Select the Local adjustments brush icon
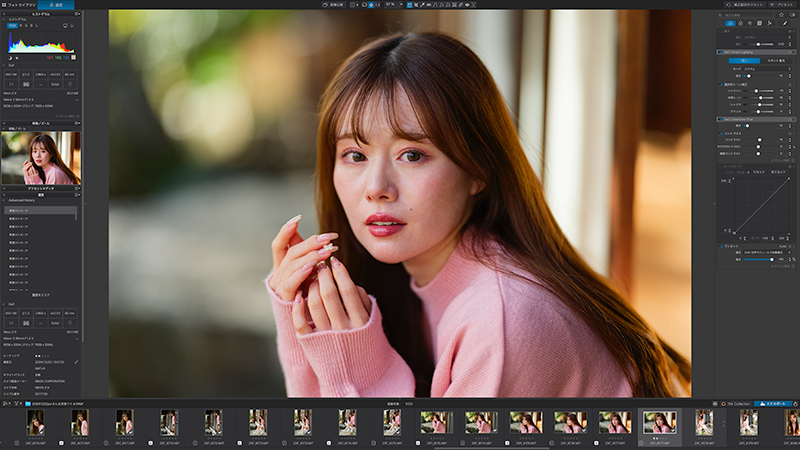800x450 pixels. tap(785, 23)
